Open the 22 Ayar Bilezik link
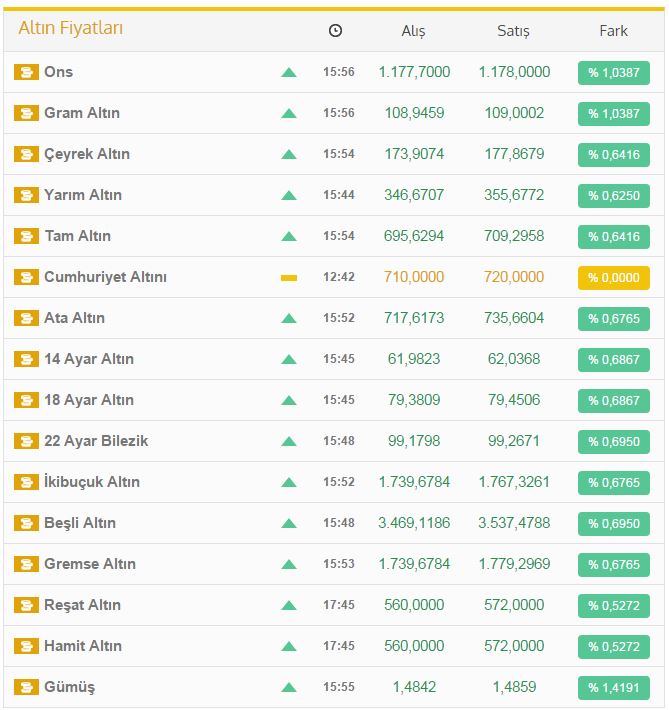Image resolution: width=669 pixels, height=710 pixels. [96, 441]
